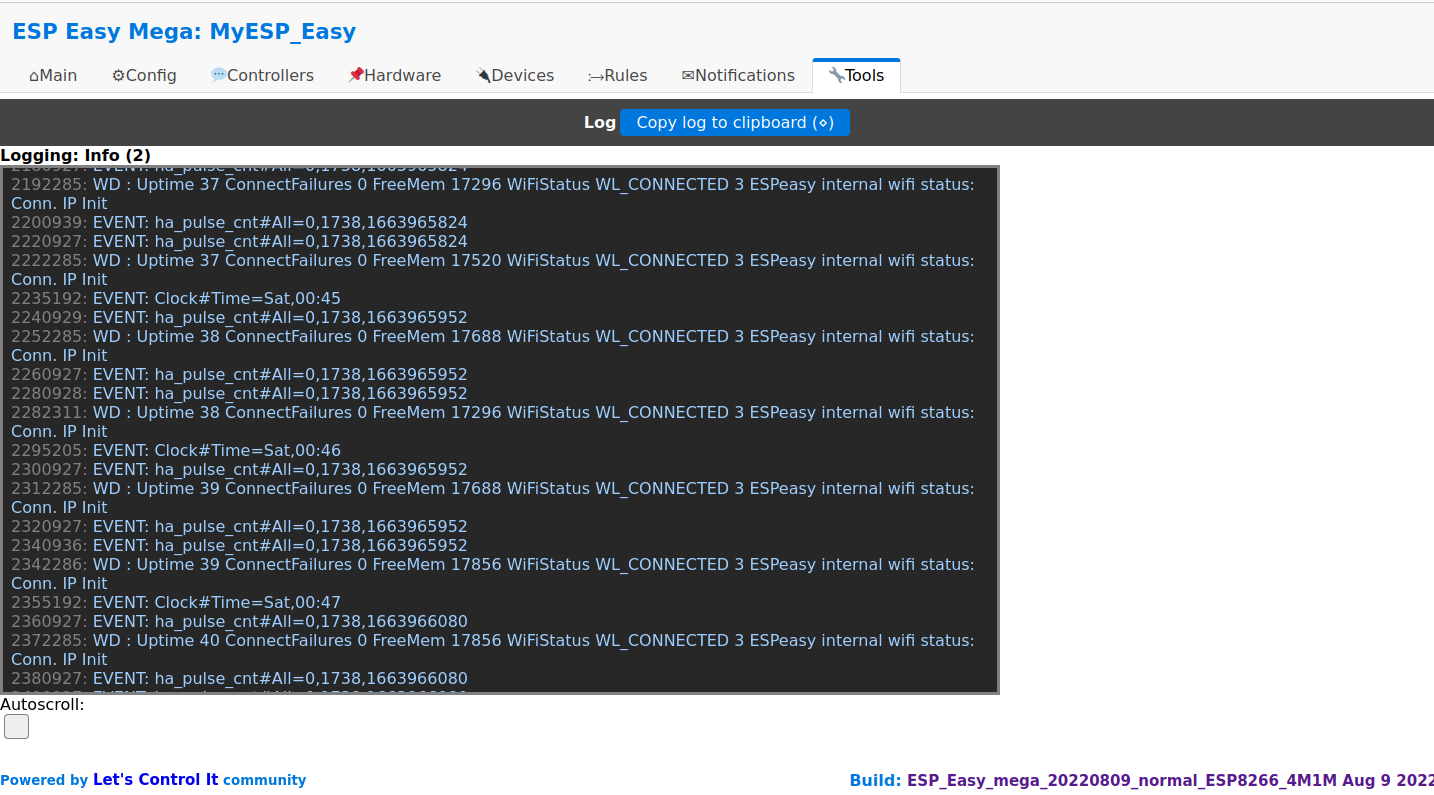
Task: Click the arrow icon on Rules tab
Action: tap(596, 77)
